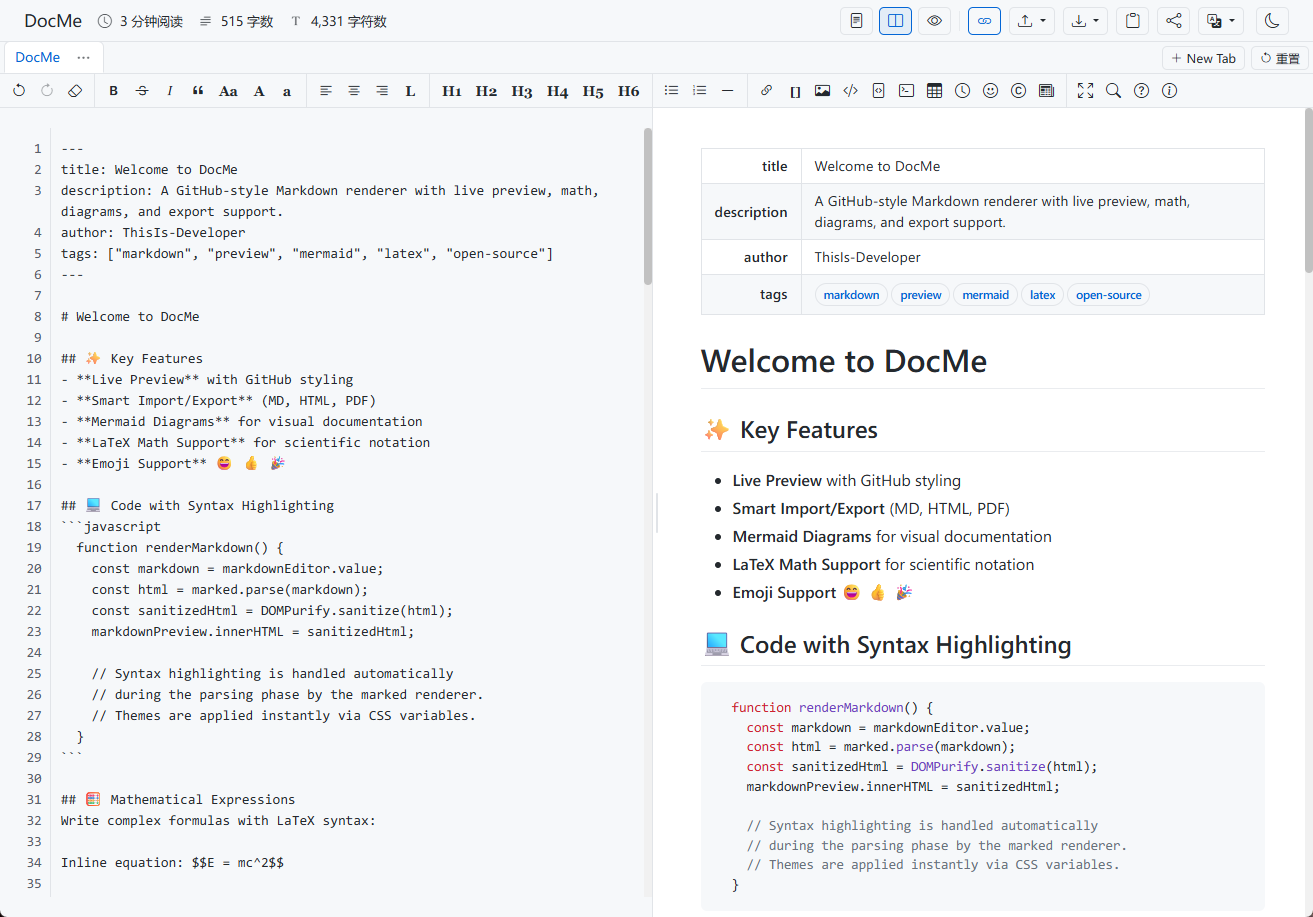Viewport: 1313px width, 917px height.
Task: Open search with magnifier icon
Action: click(x=1114, y=91)
